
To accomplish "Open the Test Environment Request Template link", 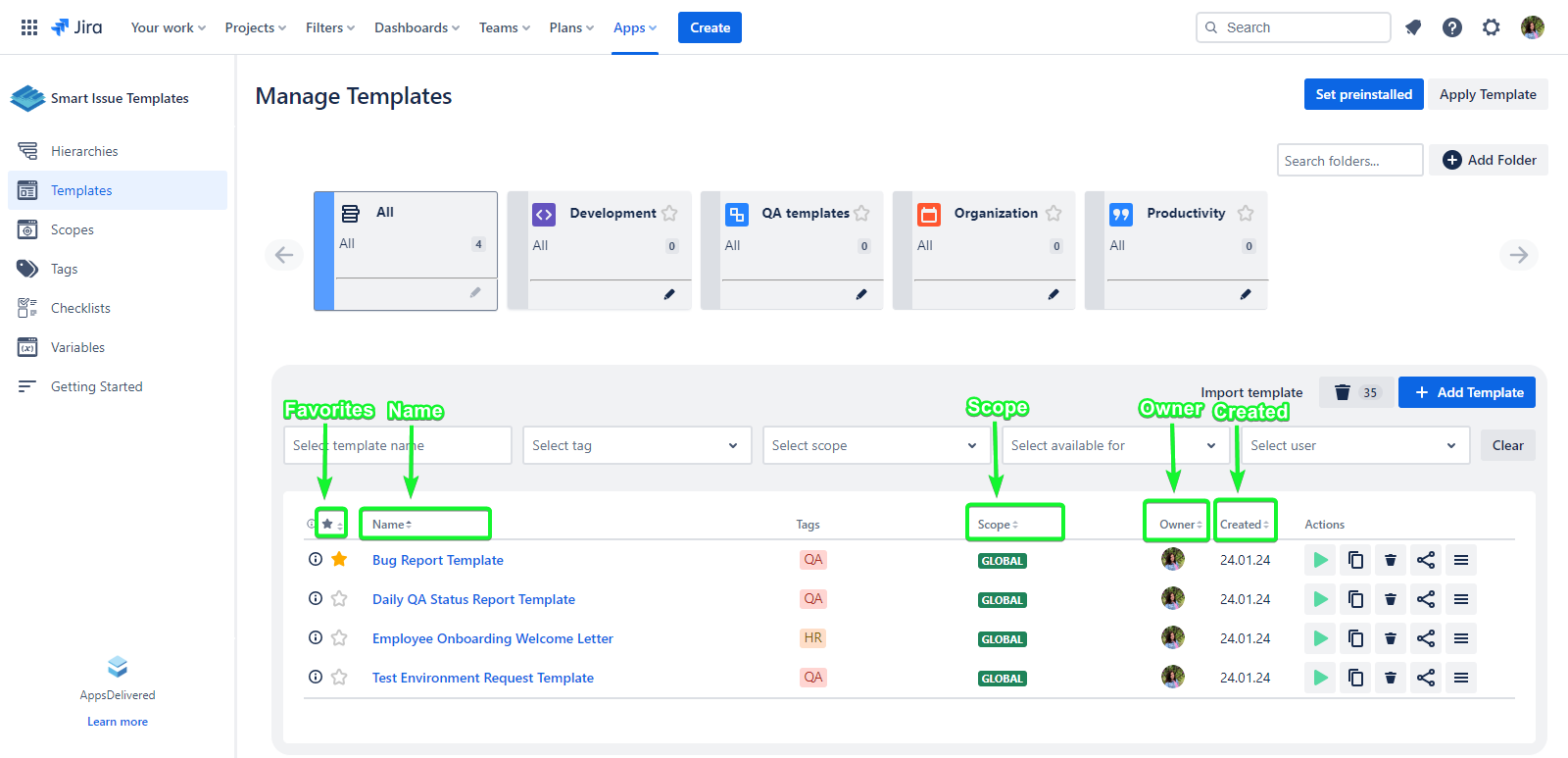I will point(482,678).
